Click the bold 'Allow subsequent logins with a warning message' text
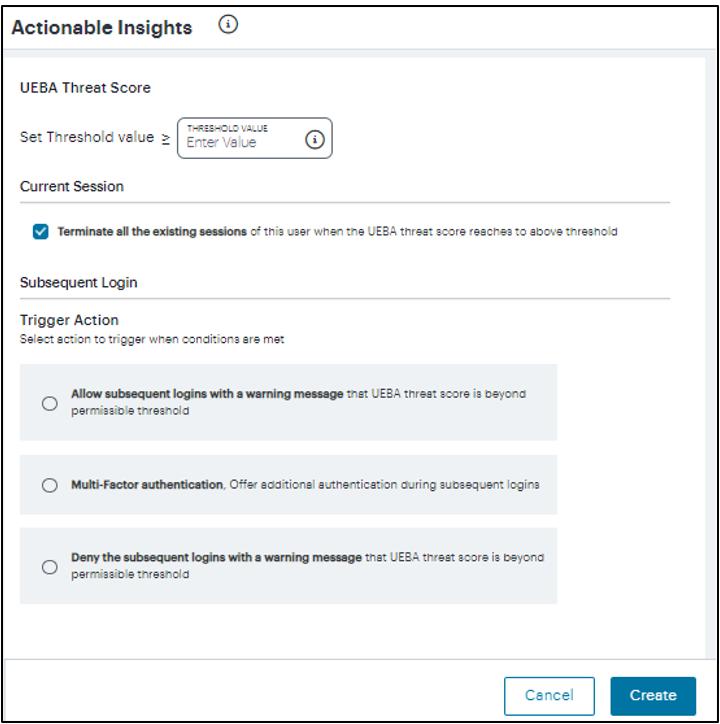720x724 pixels. (207, 394)
